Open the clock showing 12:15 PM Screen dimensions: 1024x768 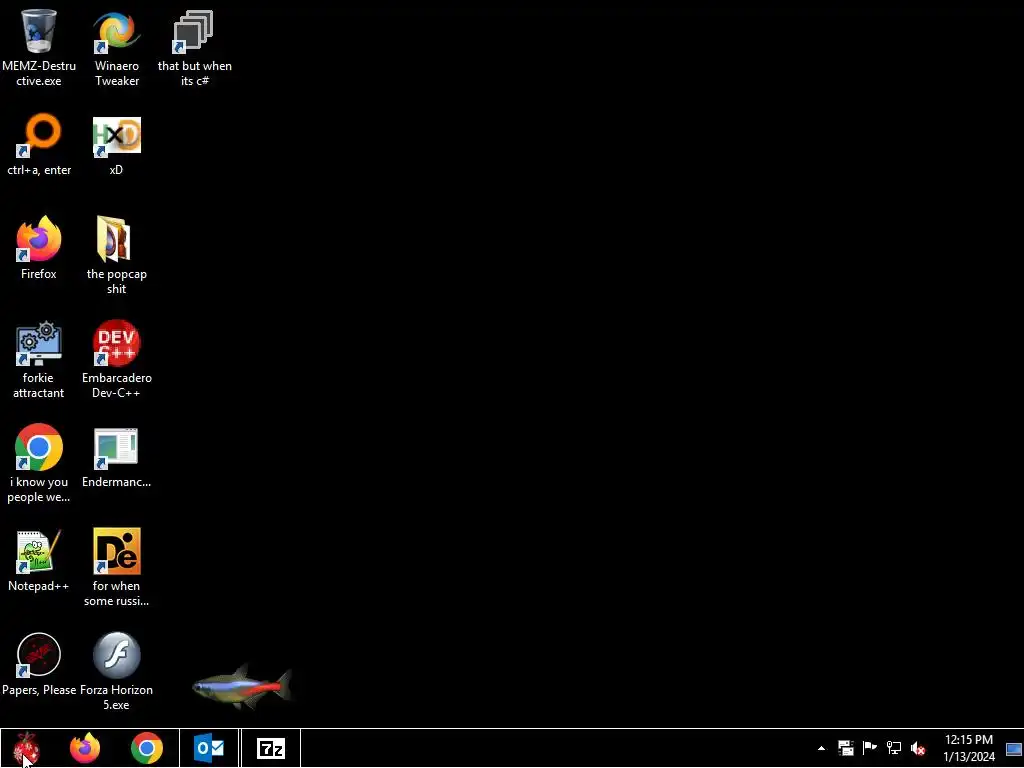tap(969, 748)
